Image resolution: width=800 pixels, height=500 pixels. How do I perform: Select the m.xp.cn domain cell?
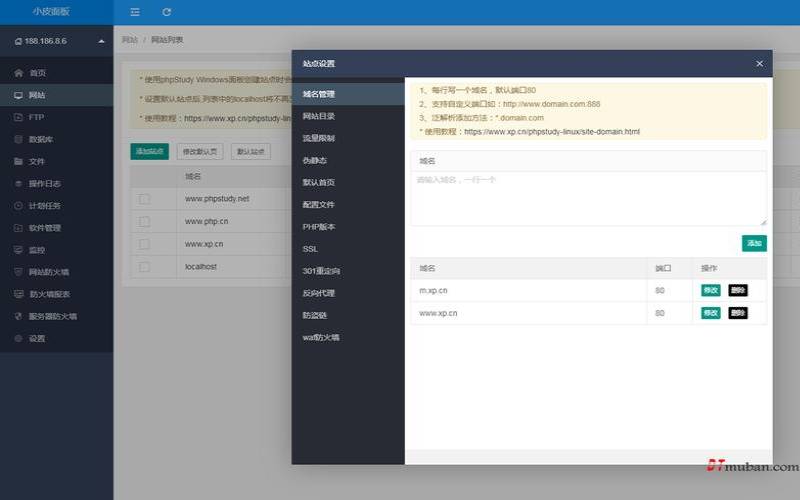click(x=529, y=290)
